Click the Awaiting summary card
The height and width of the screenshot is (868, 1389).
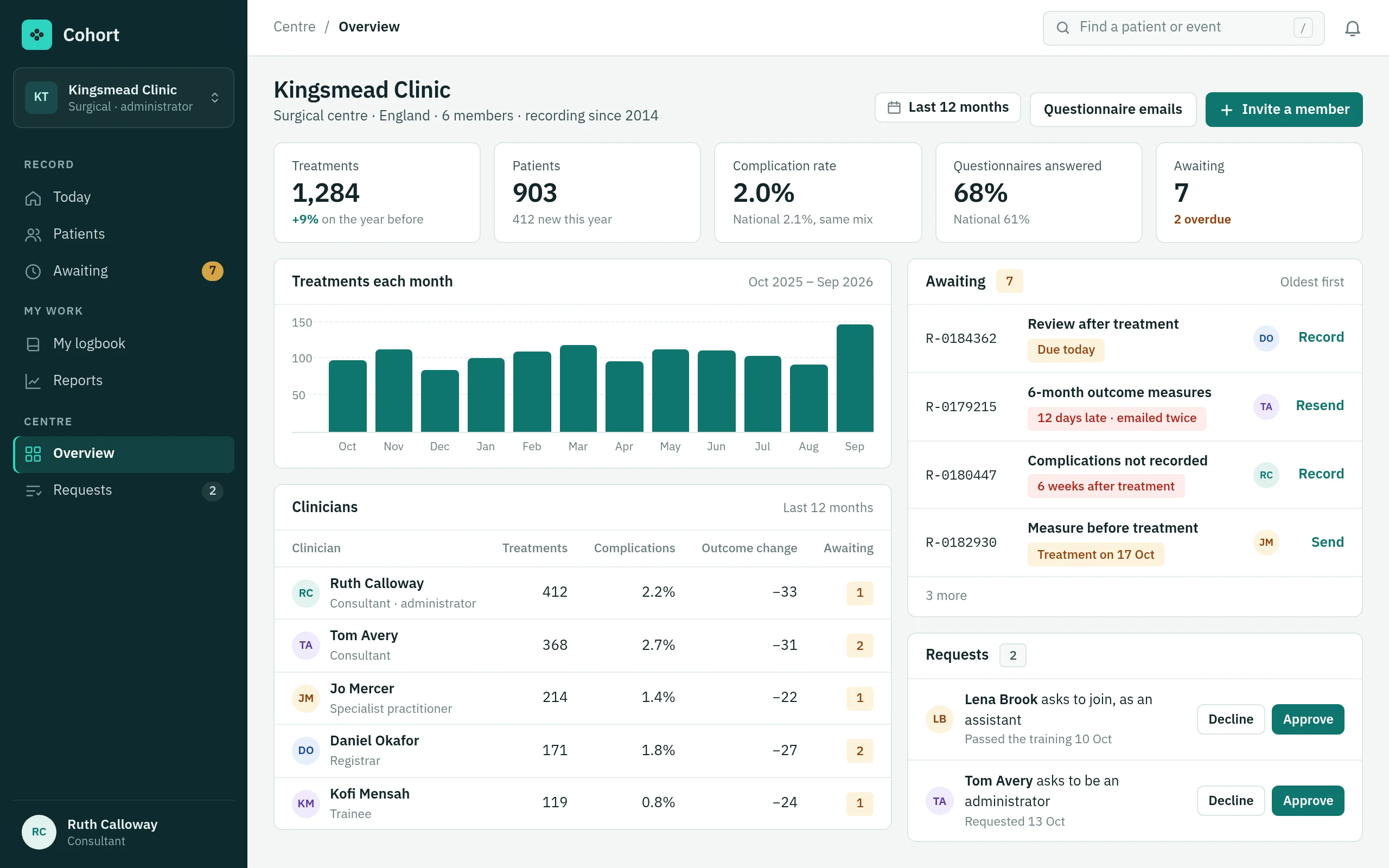1259,193
